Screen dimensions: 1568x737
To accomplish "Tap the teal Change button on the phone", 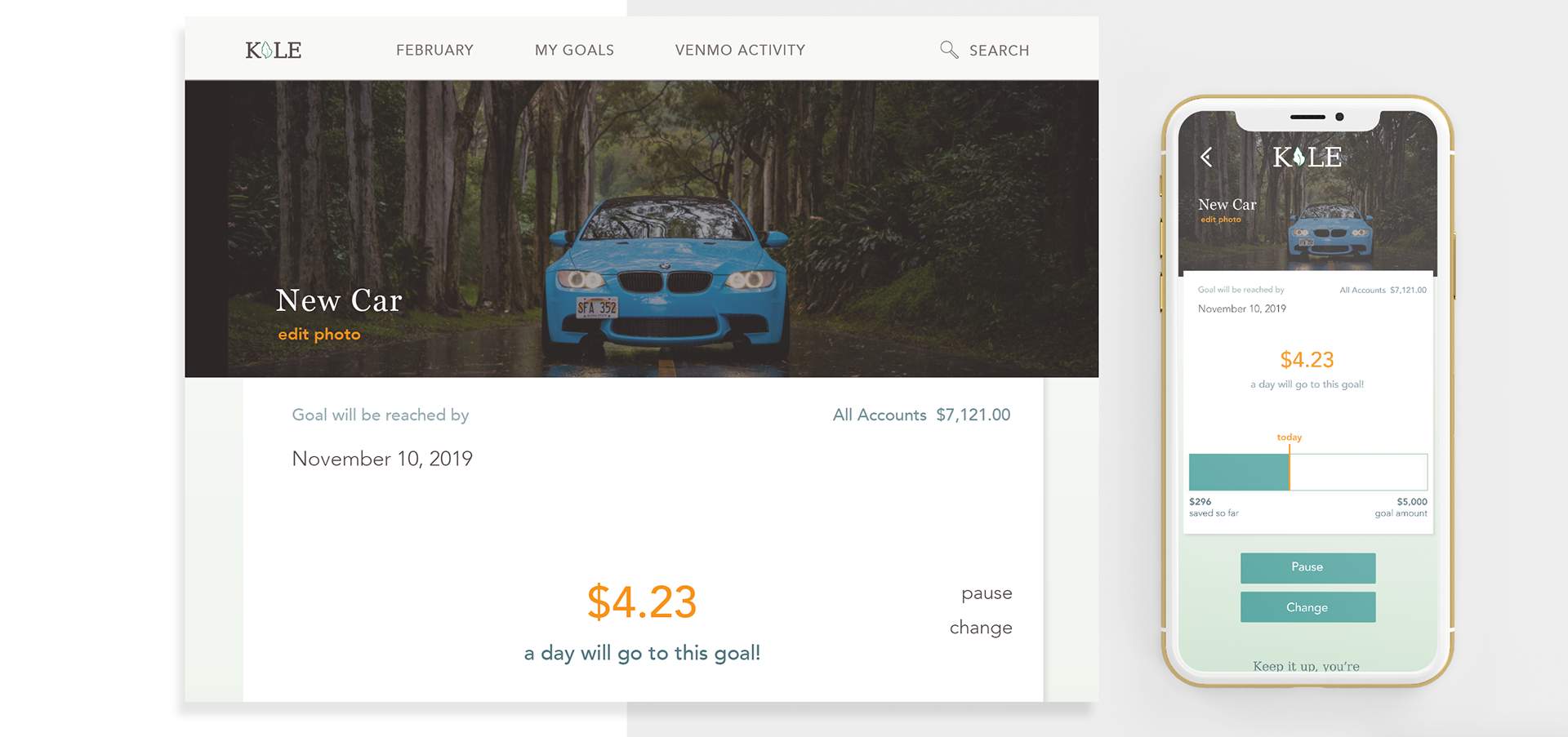I will click(1307, 607).
